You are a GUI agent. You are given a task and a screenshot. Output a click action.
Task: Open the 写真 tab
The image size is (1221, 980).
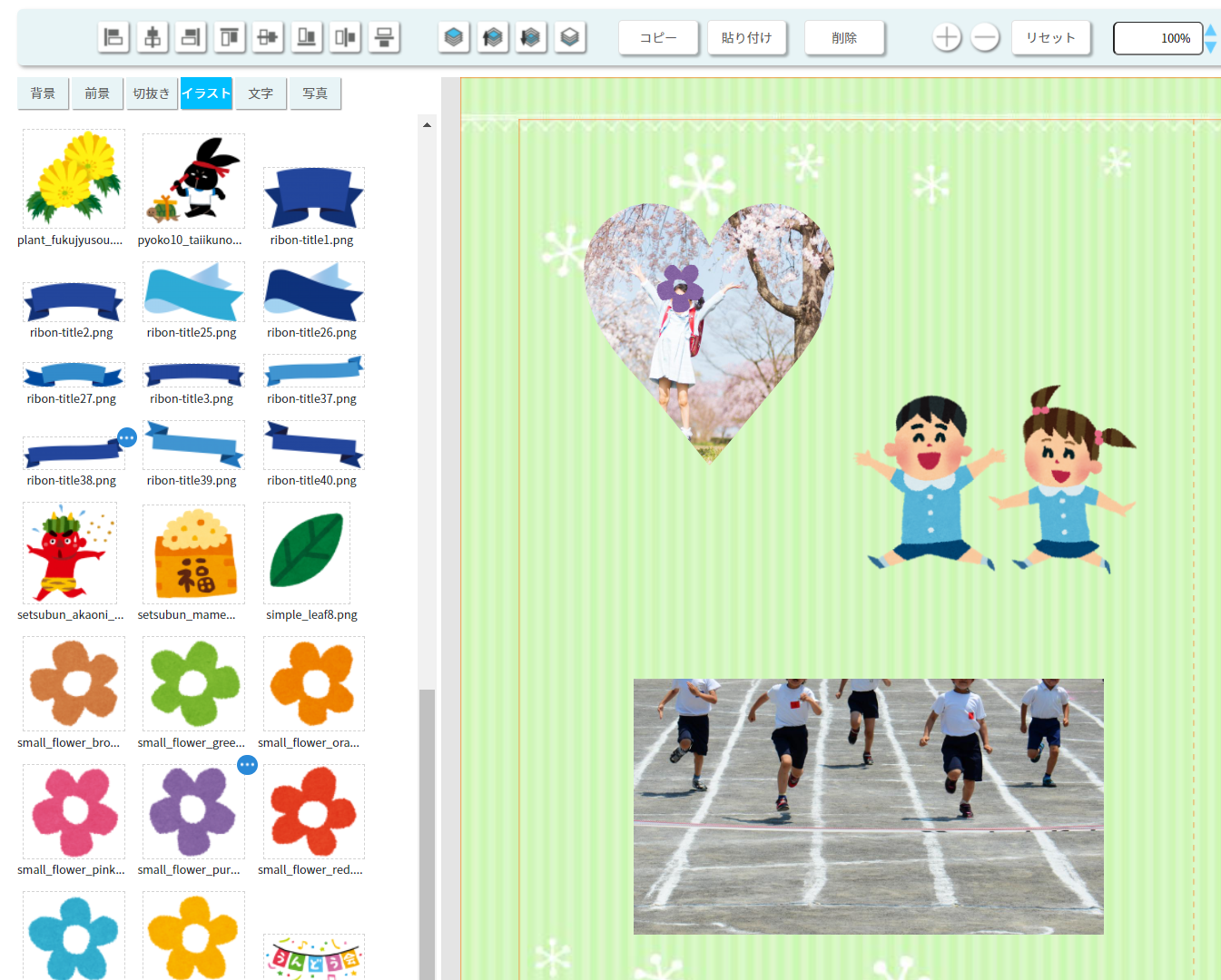[x=315, y=93]
